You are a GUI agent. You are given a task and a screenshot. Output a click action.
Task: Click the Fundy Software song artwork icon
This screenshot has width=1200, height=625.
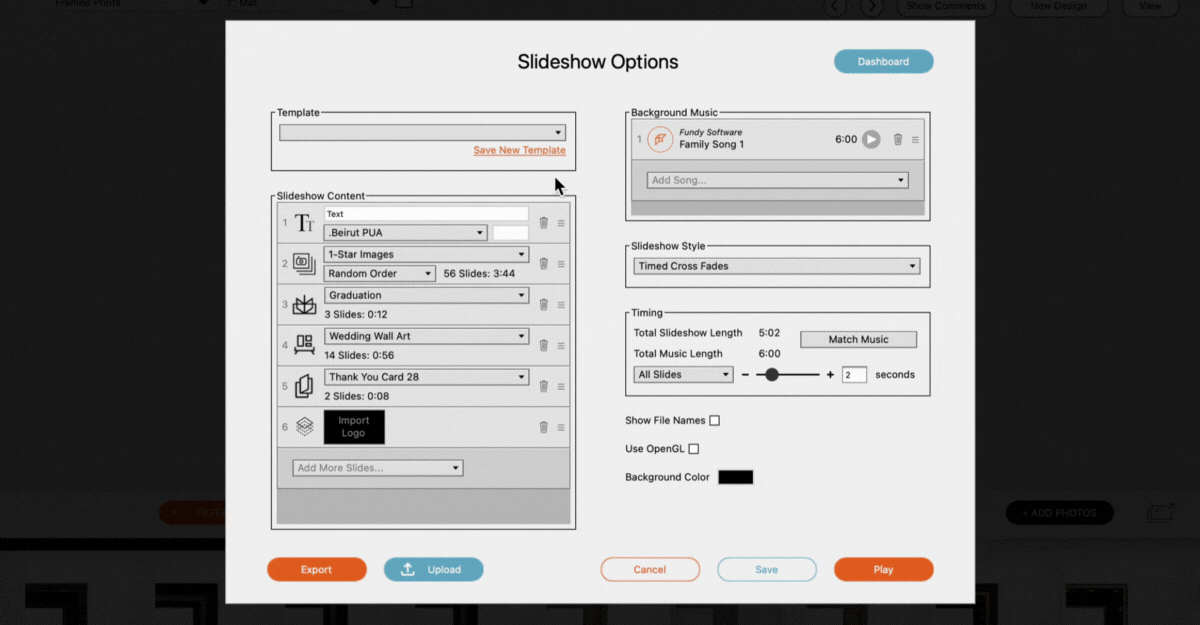(660, 139)
